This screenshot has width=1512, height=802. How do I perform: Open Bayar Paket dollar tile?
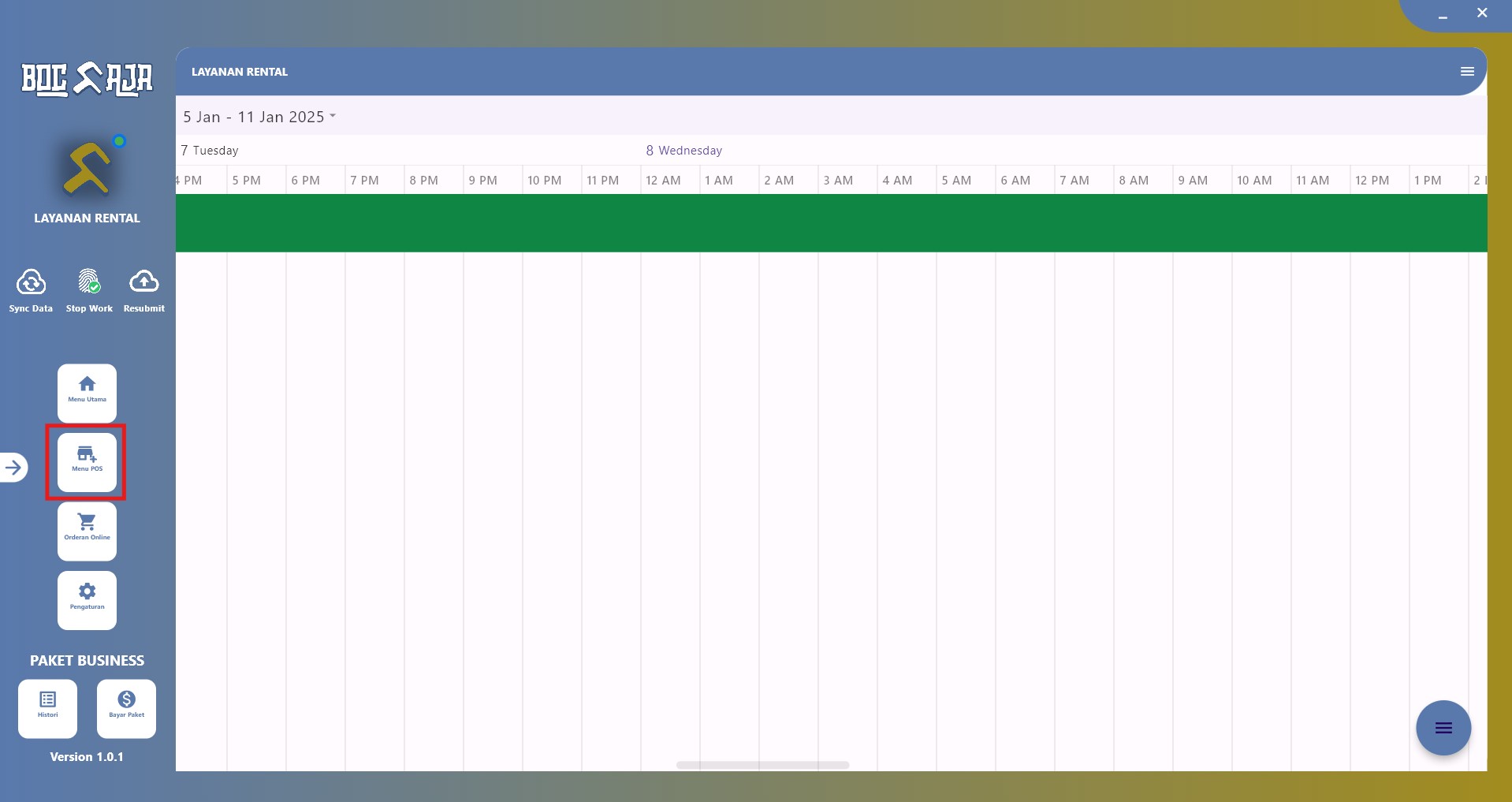click(126, 708)
